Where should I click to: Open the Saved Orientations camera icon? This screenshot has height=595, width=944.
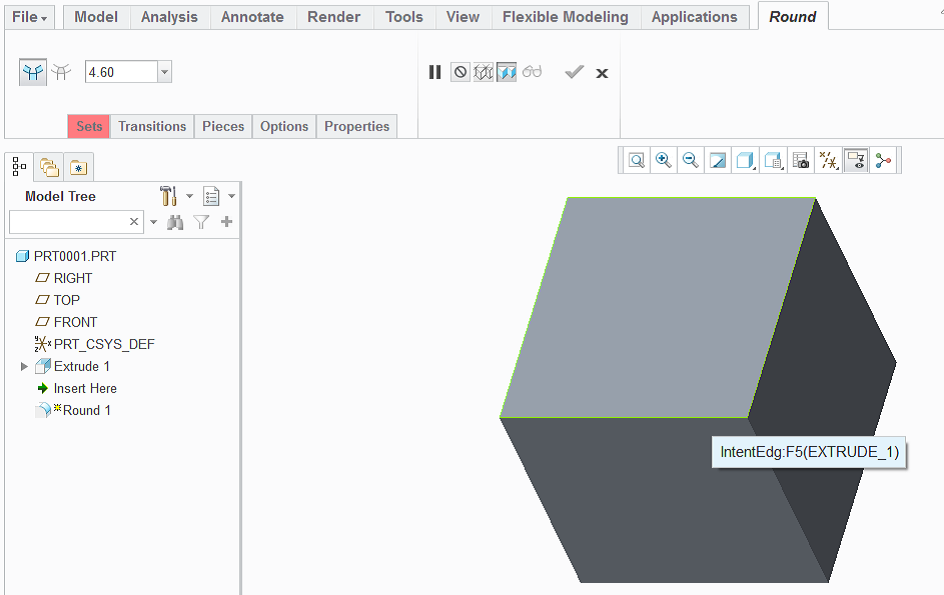(x=800, y=160)
